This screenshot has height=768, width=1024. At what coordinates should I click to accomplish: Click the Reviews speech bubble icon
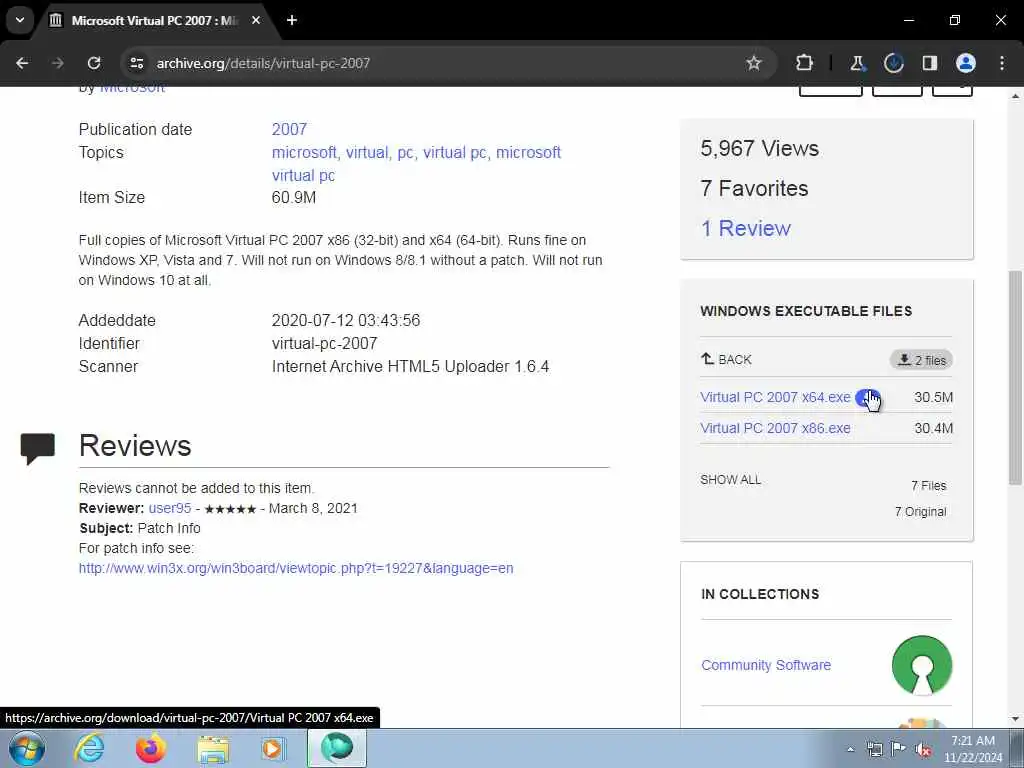38,448
